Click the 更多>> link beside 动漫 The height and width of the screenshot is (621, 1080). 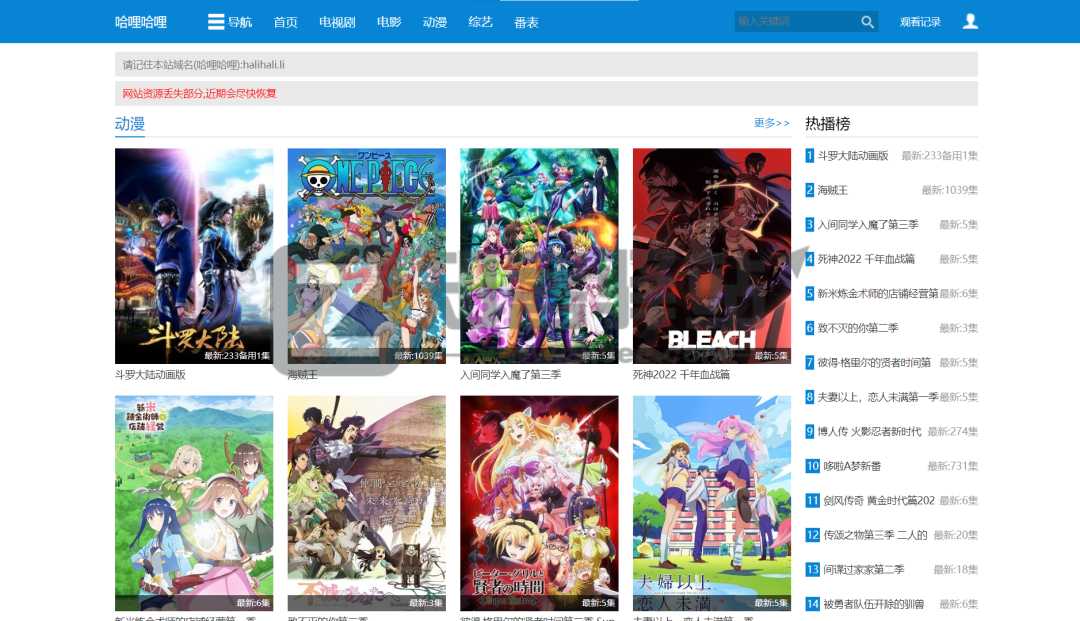(x=765, y=121)
